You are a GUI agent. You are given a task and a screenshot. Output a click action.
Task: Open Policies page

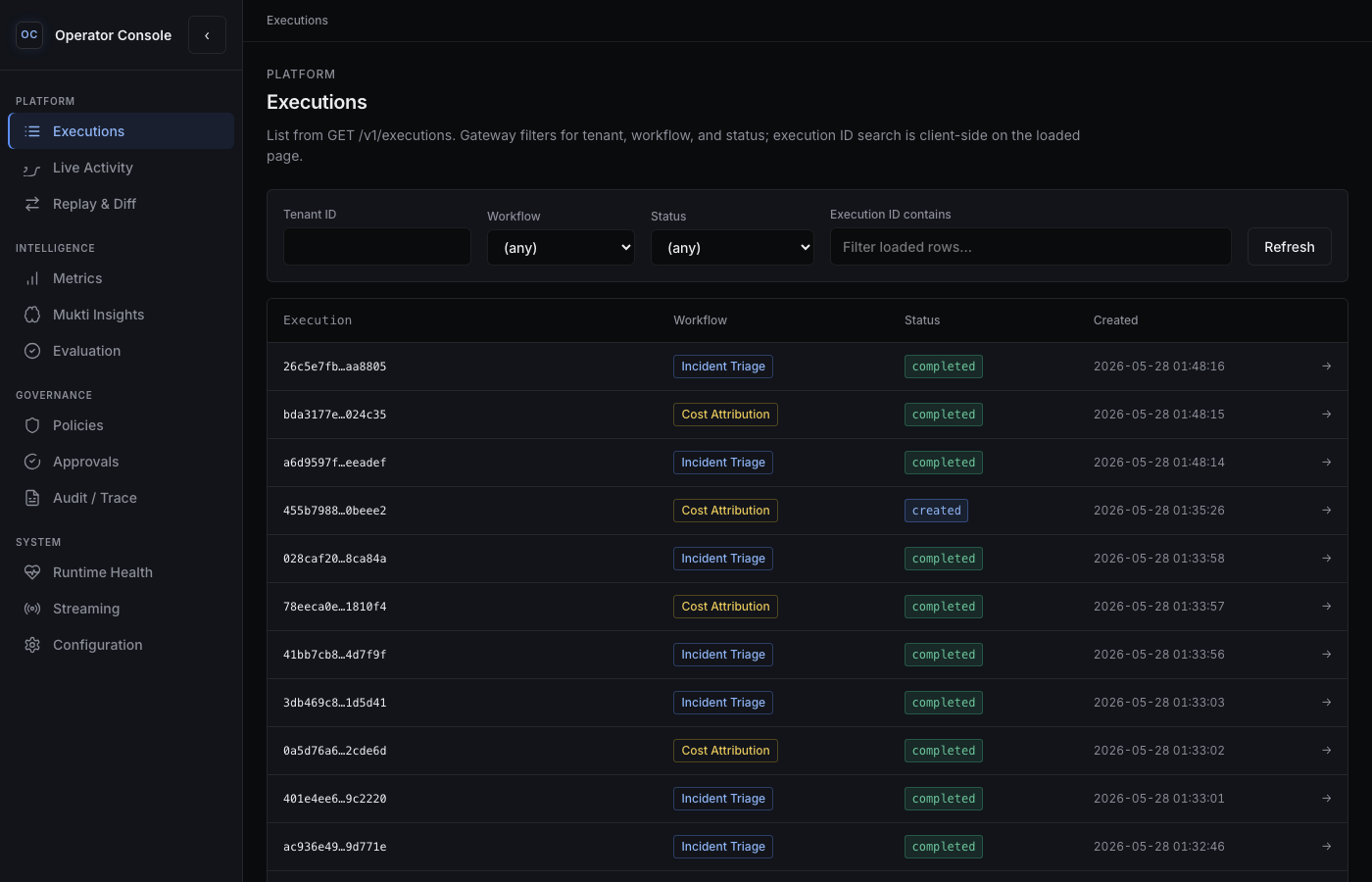[122, 425]
